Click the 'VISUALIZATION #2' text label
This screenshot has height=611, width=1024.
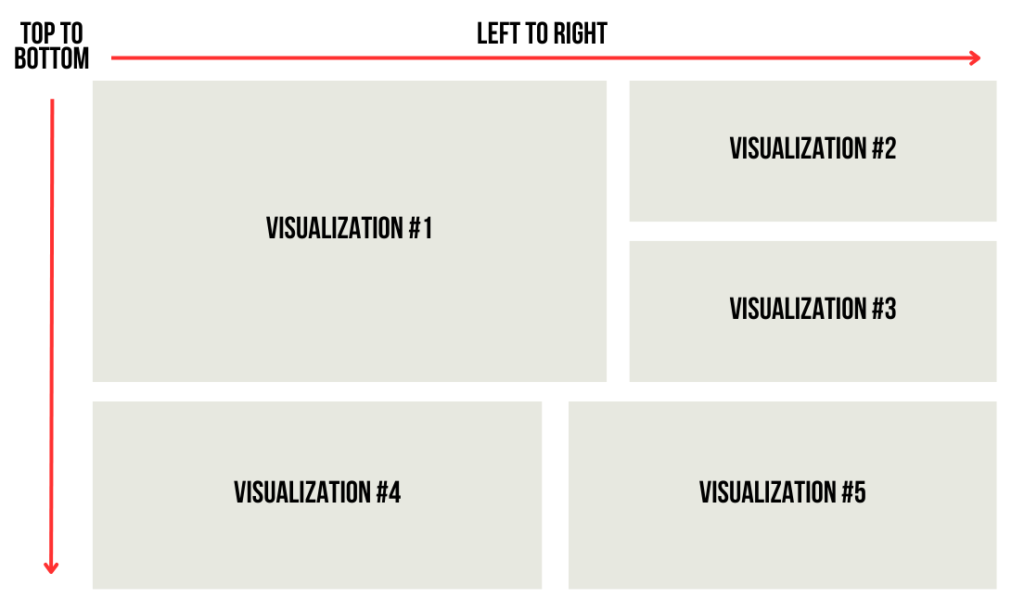pos(813,149)
